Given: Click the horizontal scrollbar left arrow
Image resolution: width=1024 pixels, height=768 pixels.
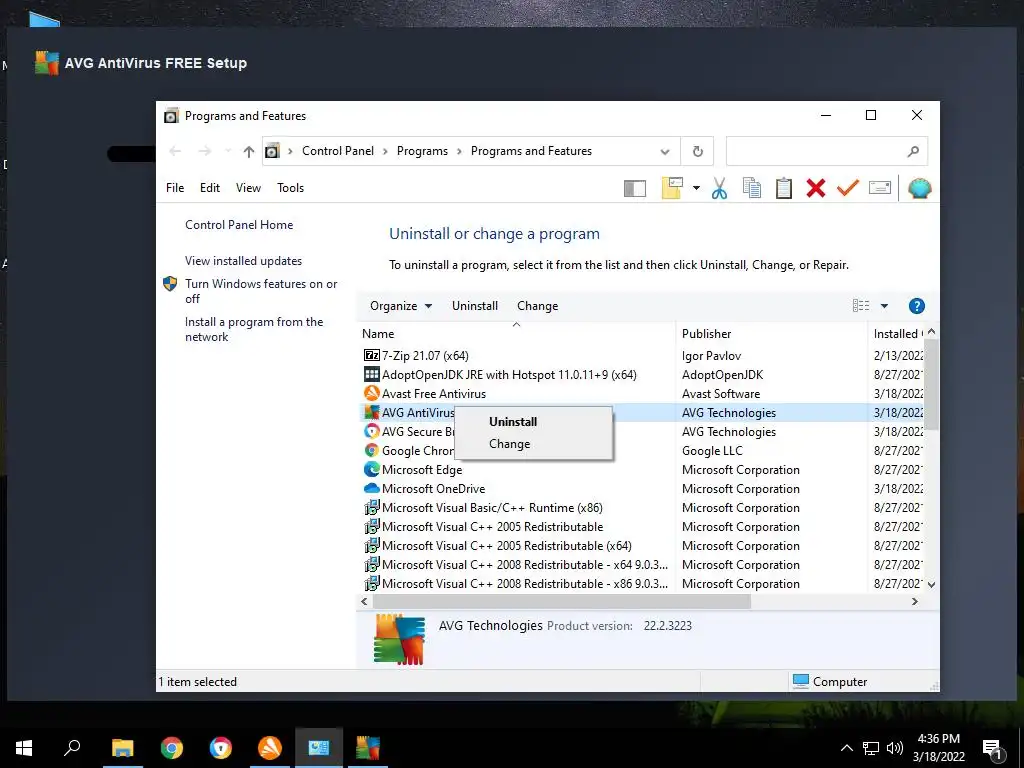Looking at the screenshot, I should (364, 601).
